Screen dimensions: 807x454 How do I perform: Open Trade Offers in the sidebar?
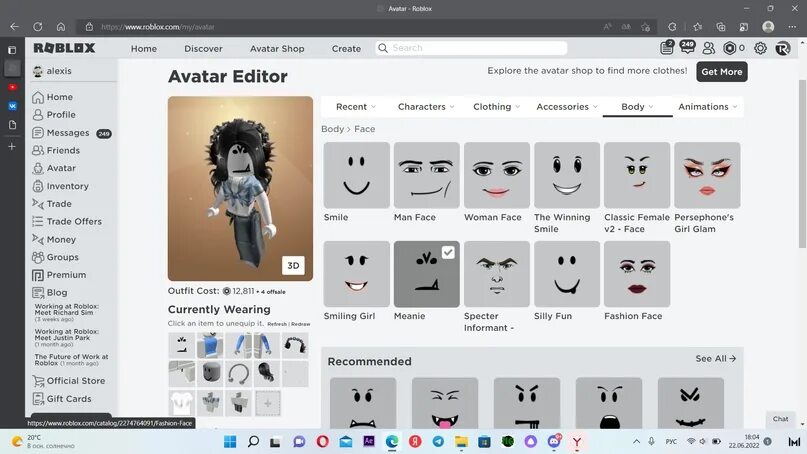pyautogui.click(x=66, y=221)
